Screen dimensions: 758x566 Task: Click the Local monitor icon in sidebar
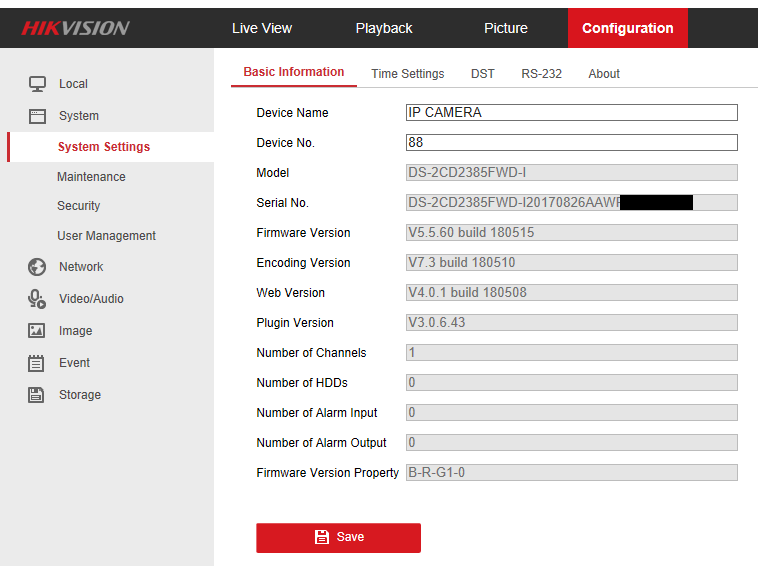(37, 84)
